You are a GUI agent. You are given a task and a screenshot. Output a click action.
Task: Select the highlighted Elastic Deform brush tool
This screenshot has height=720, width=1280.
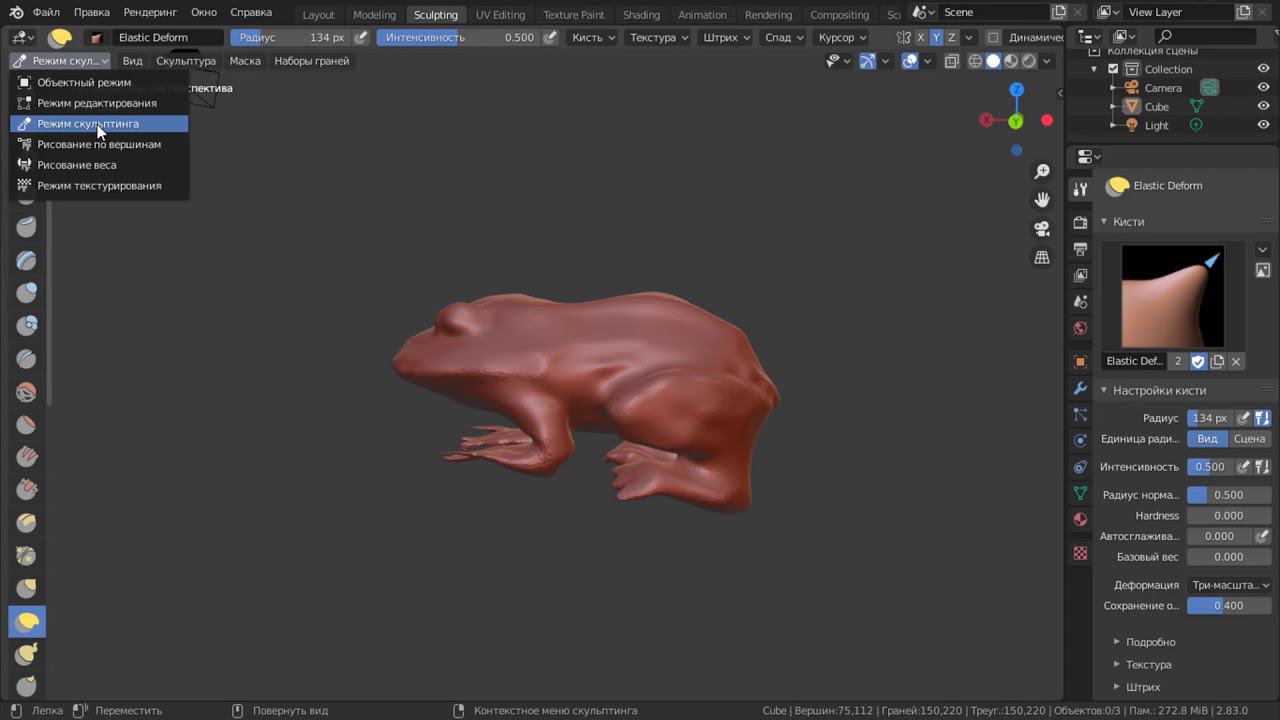27,621
